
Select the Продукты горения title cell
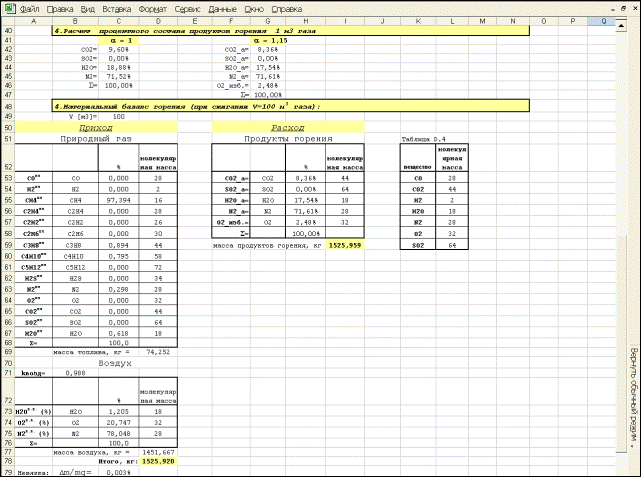[x=288, y=139]
